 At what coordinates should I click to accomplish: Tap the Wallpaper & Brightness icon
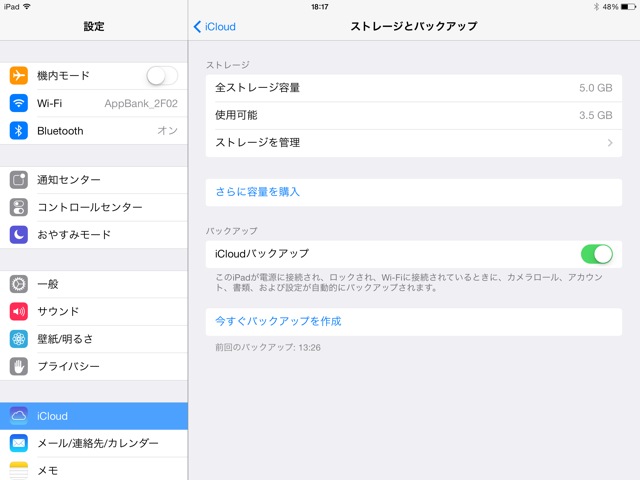click(19, 339)
